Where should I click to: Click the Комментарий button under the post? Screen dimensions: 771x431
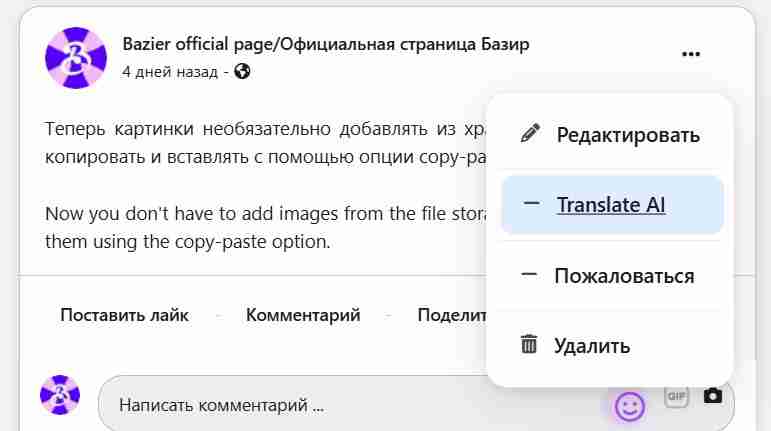(303, 315)
